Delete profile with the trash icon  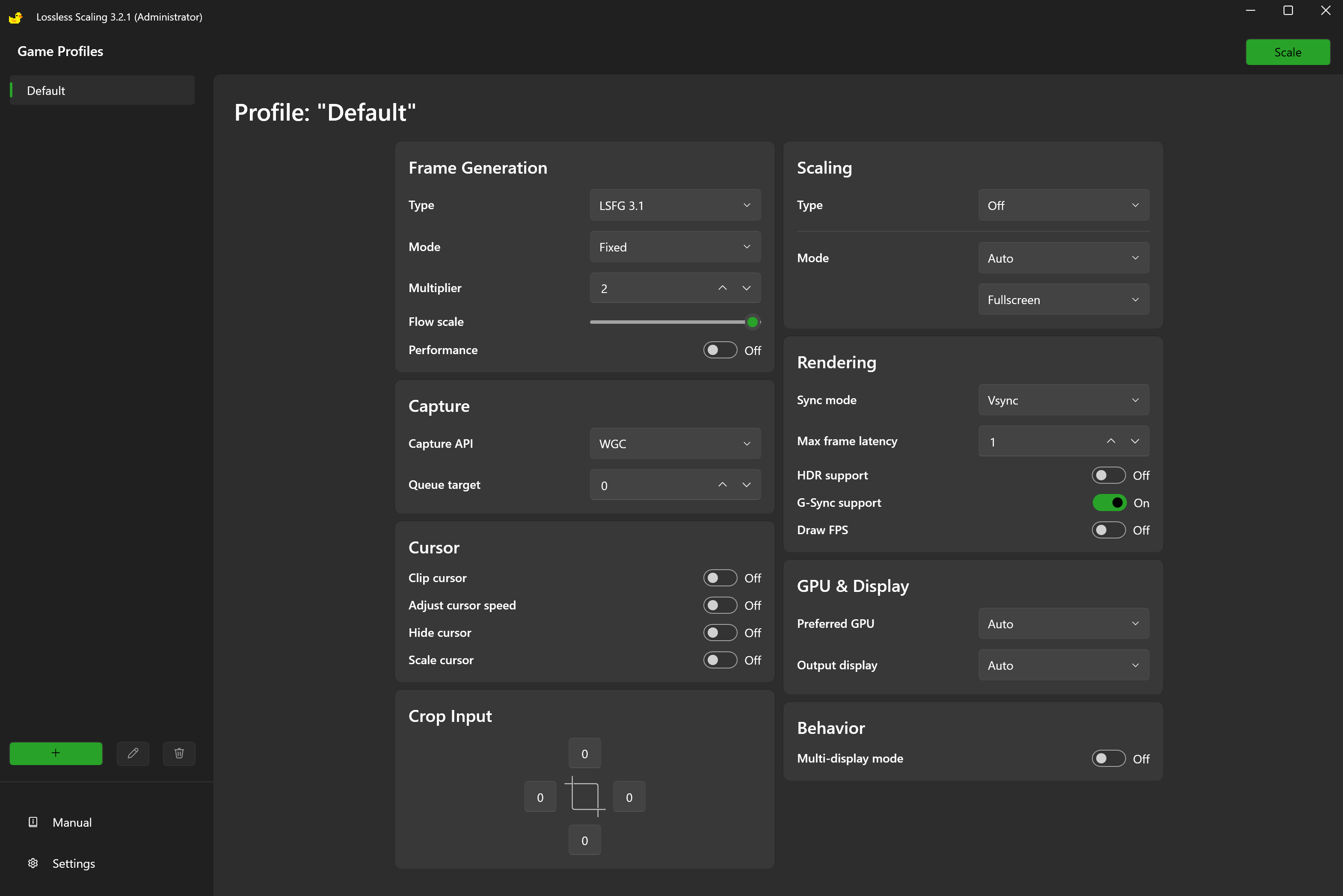[x=179, y=753]
